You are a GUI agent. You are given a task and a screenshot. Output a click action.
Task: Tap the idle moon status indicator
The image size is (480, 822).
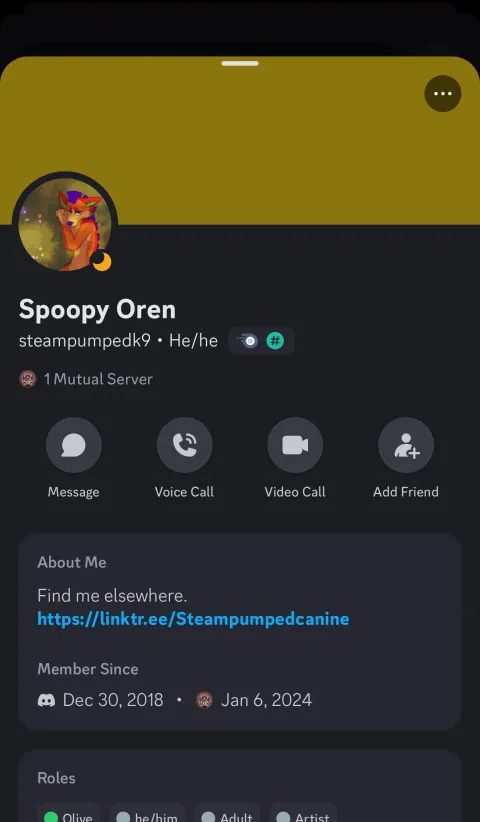[x=102, y=261]
